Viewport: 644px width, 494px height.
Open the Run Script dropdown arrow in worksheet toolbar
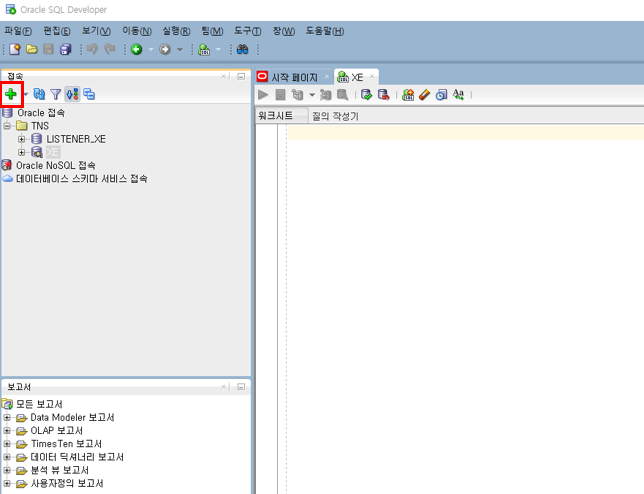click(x=312, y=95)
